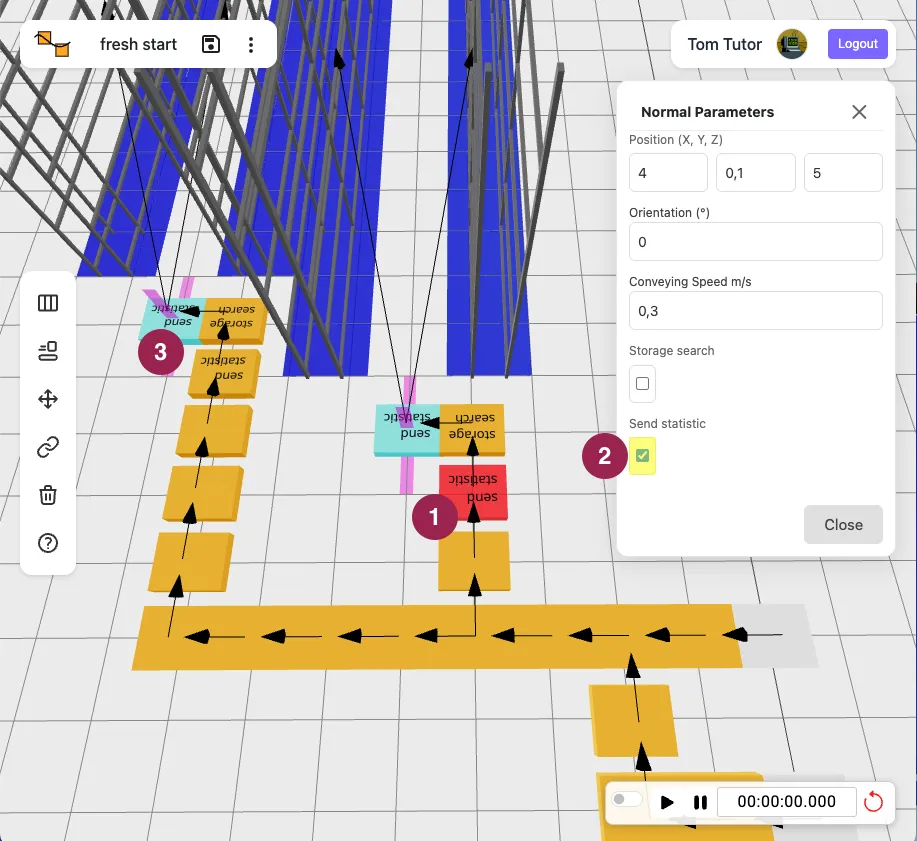917x841 pixels.
Task: Open the three-dot menu next to fresh start
Action: tap(251, 44)
